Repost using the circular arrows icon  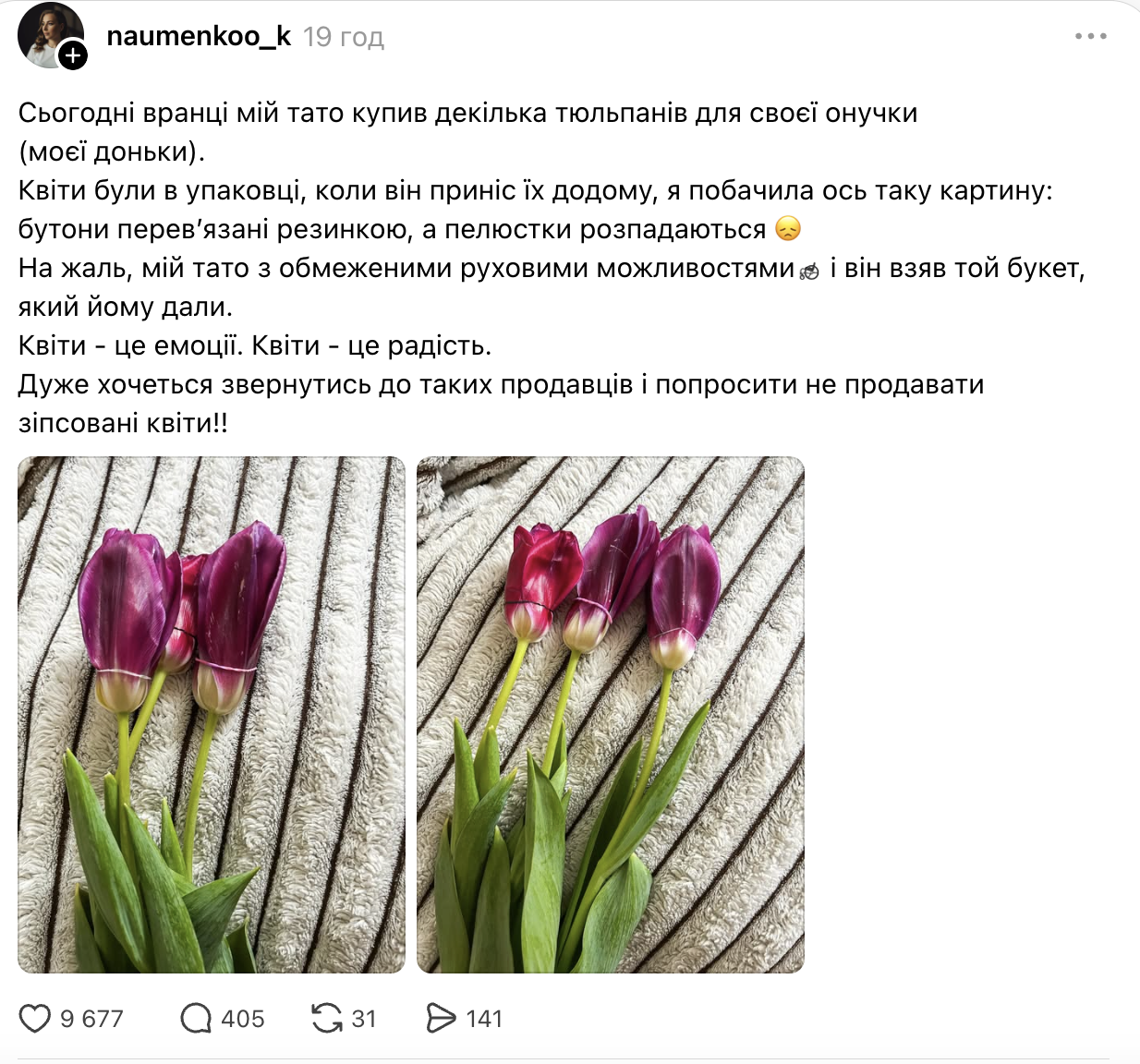pyautogui.click(x=327, y=1018)
